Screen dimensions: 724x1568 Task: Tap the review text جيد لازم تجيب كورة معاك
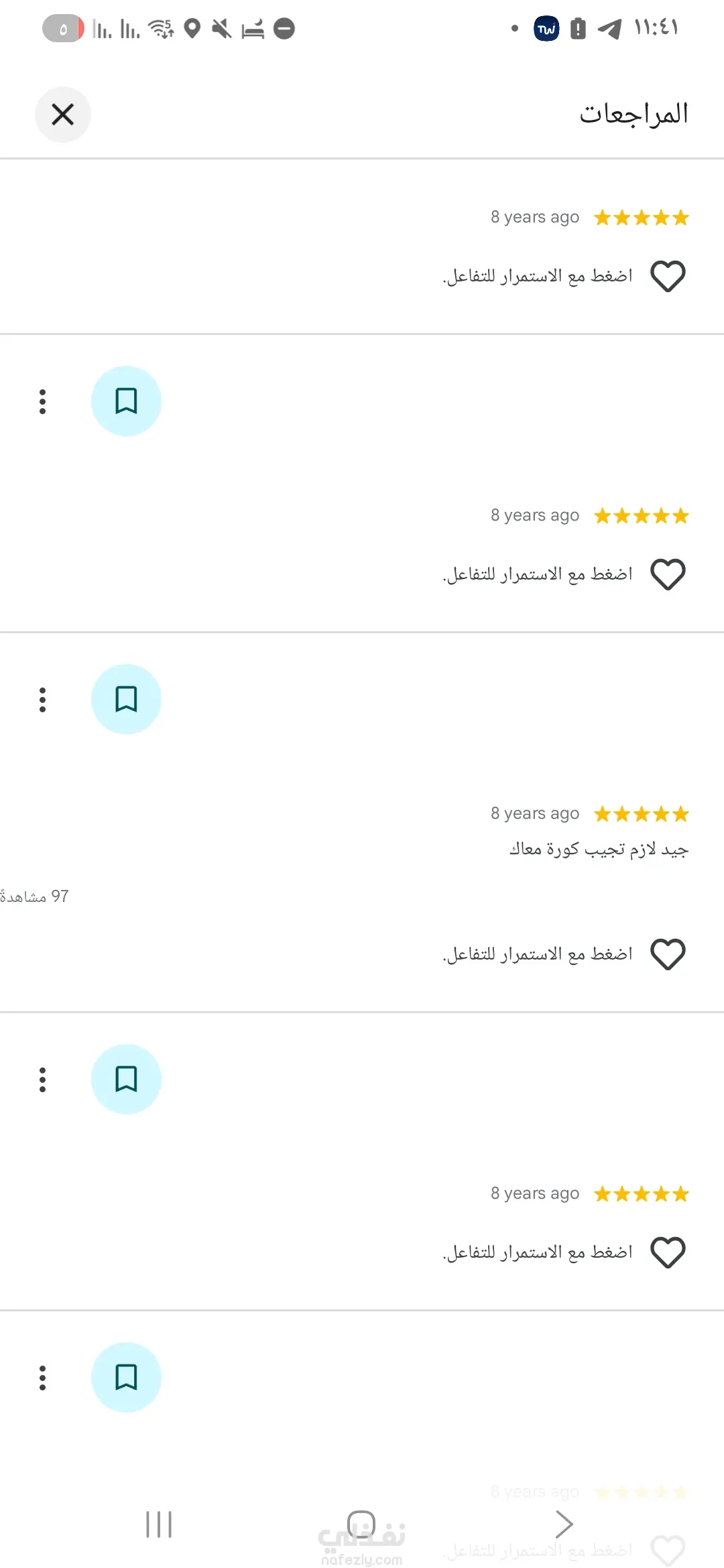pyautogui.click(x=598, y=850)
